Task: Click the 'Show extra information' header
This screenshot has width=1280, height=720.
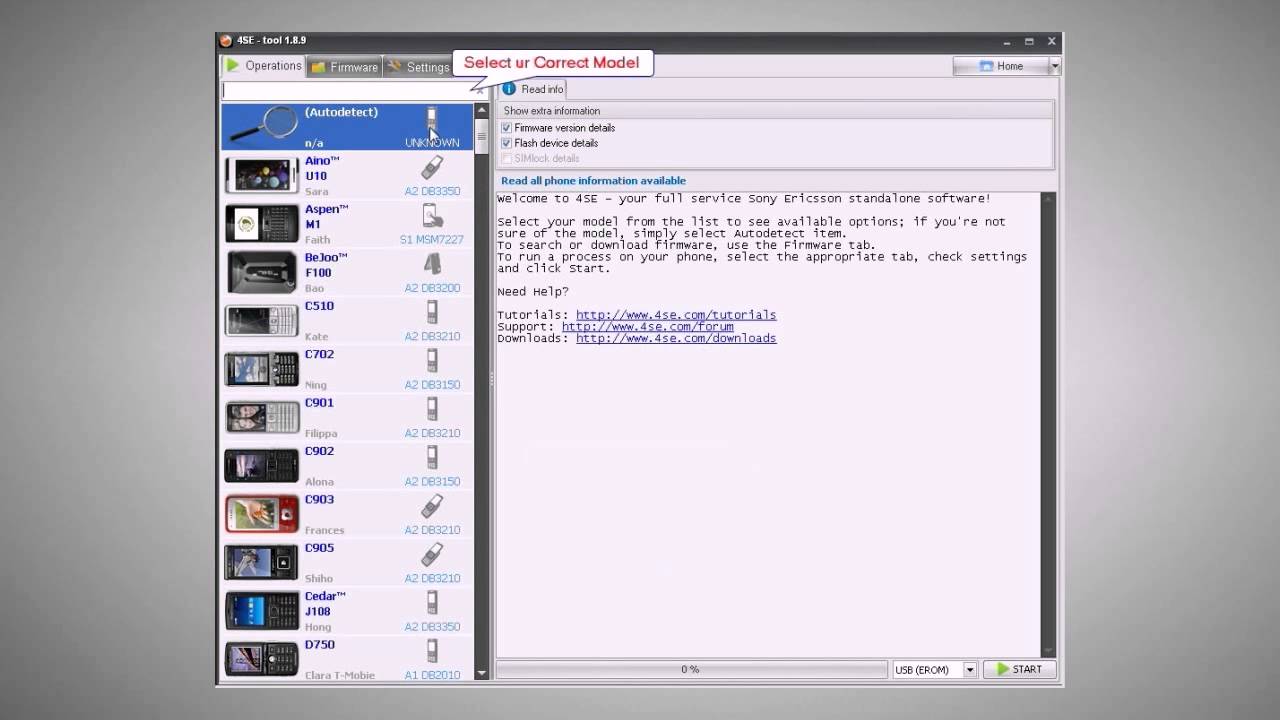Action: point(552,111)
